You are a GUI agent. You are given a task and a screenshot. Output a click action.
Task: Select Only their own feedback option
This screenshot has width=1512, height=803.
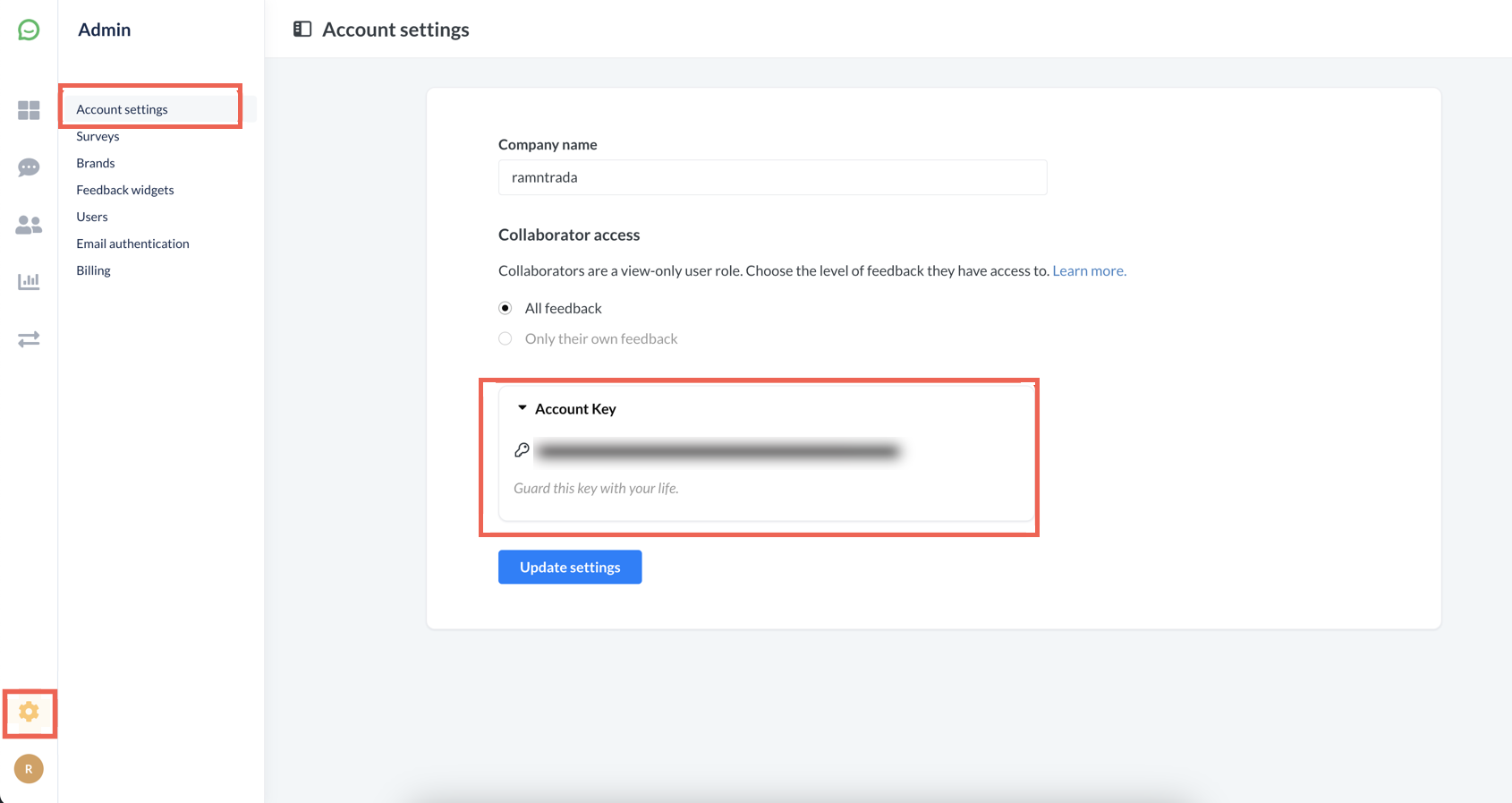(505, 338)
